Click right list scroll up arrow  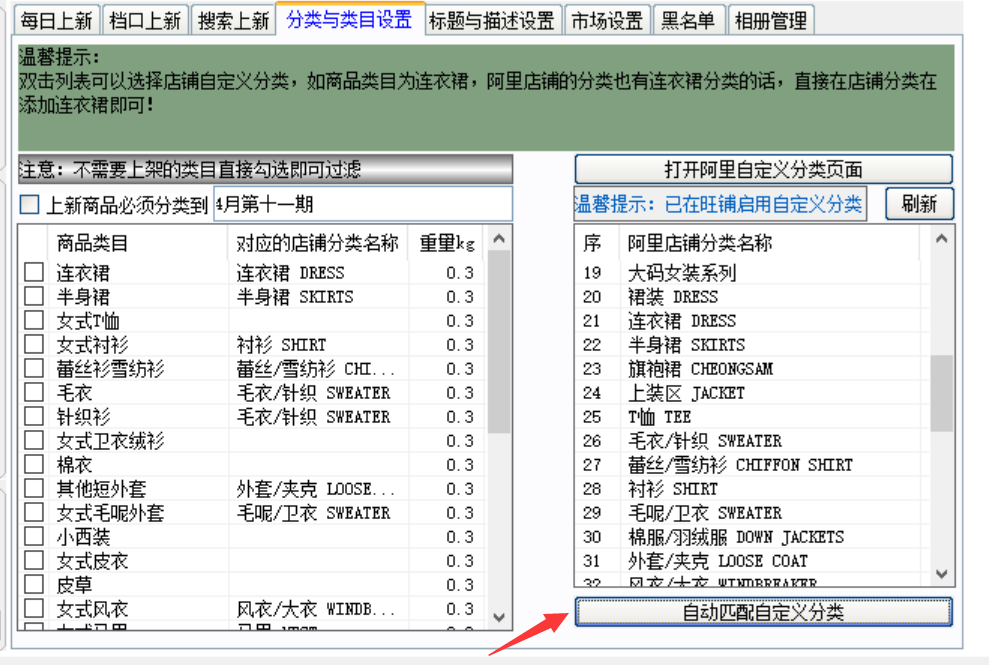tap(942, 238)
